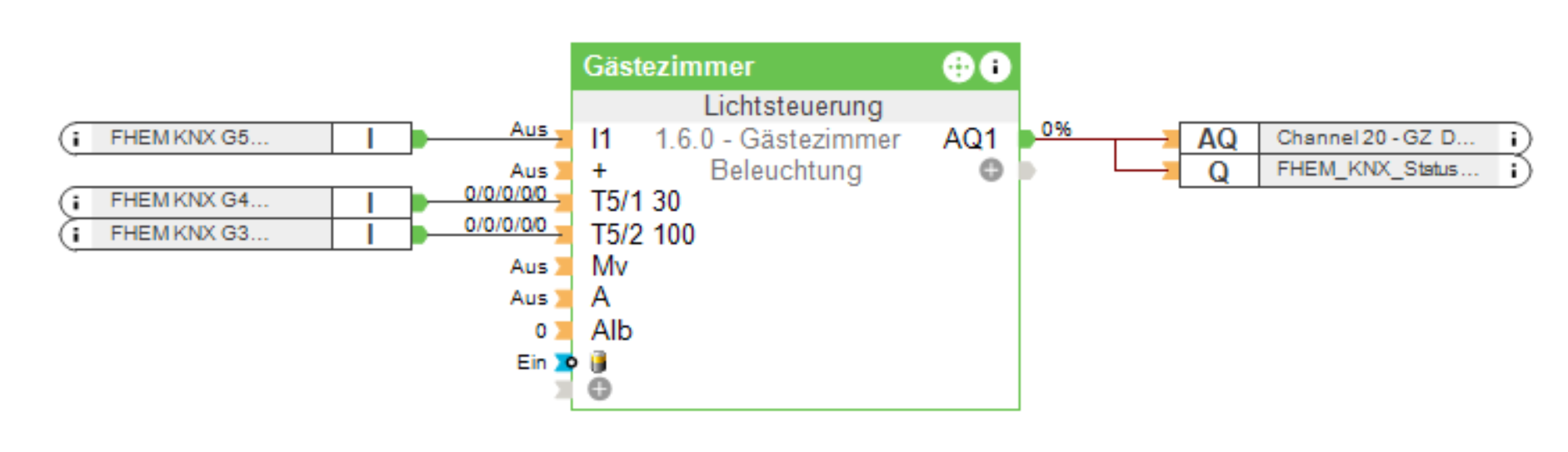1568x452 pixels.
Task: Open info icon on FHEM_KNX_Status output
Action: tap(1513, 171)
